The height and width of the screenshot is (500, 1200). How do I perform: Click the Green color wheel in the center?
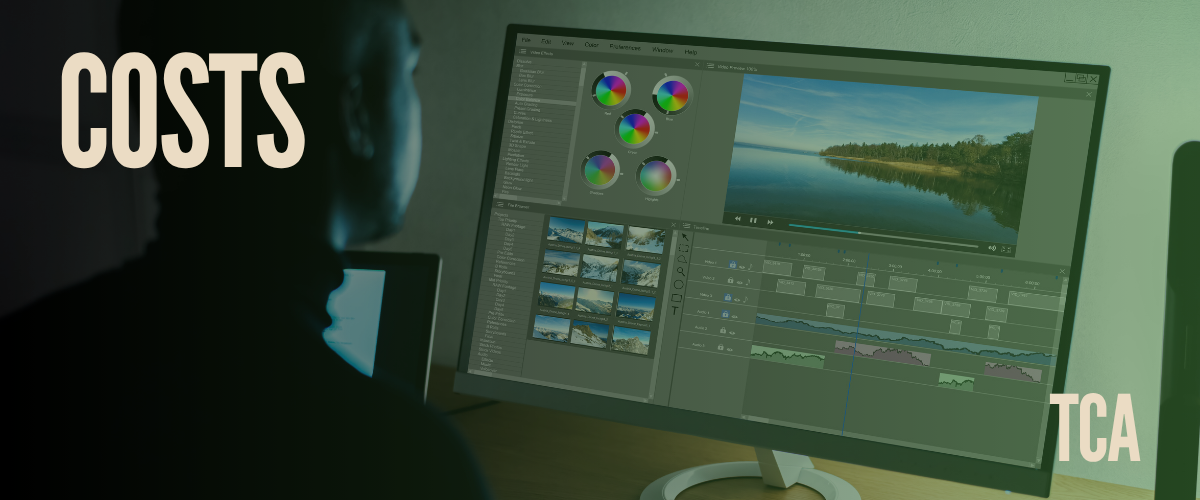pyautogui.click(x=634, y=129)
